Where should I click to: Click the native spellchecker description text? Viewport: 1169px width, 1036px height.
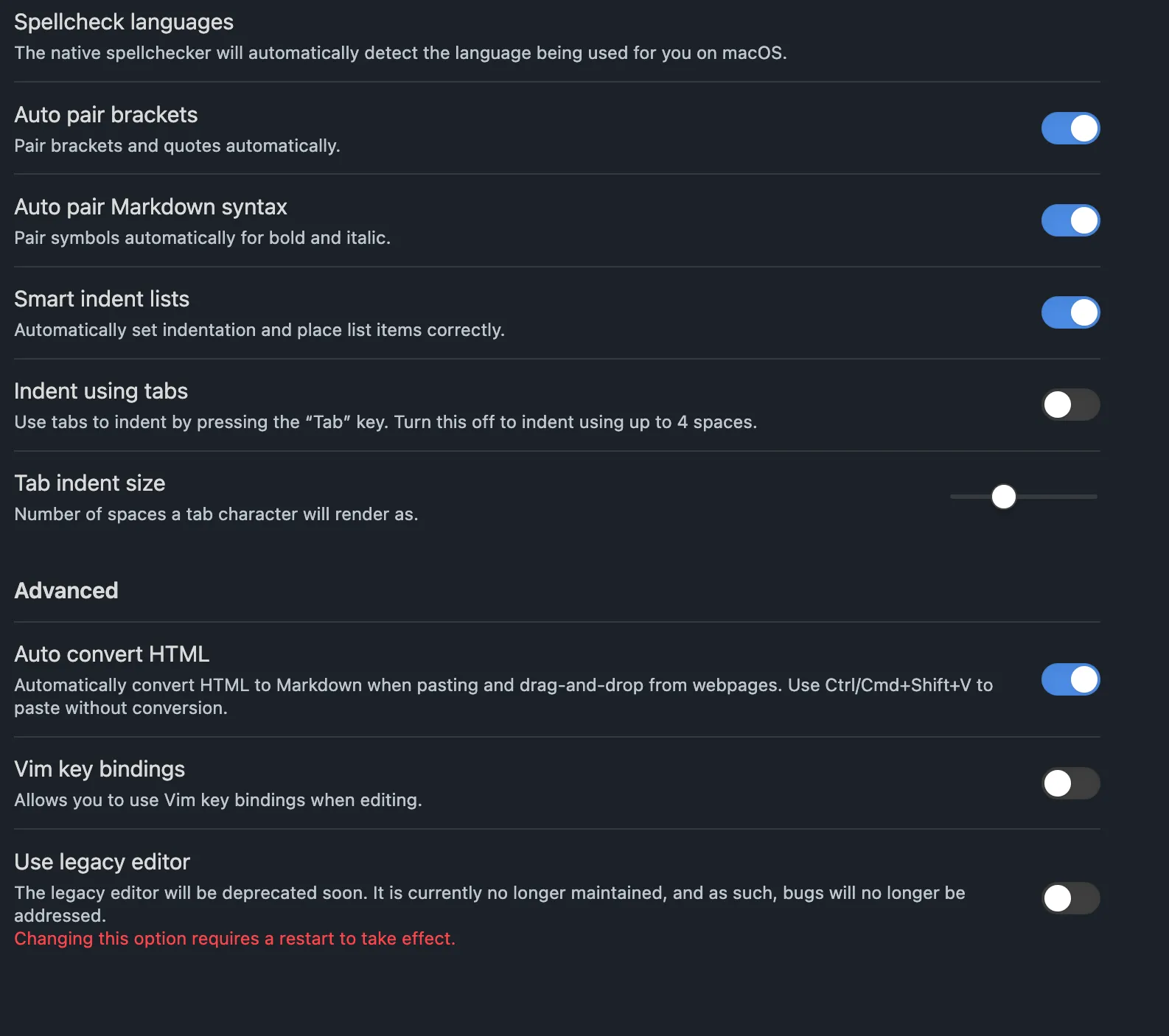click(400, 53)
